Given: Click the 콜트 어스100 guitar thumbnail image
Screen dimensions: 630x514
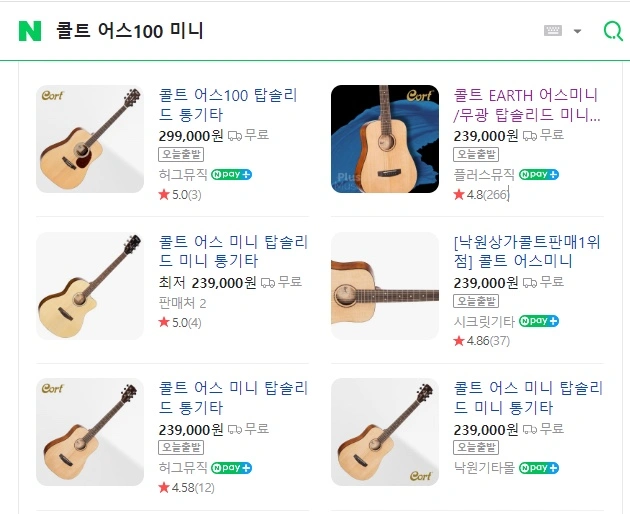Looking at the screenshot, I should [x=90, y=139].
